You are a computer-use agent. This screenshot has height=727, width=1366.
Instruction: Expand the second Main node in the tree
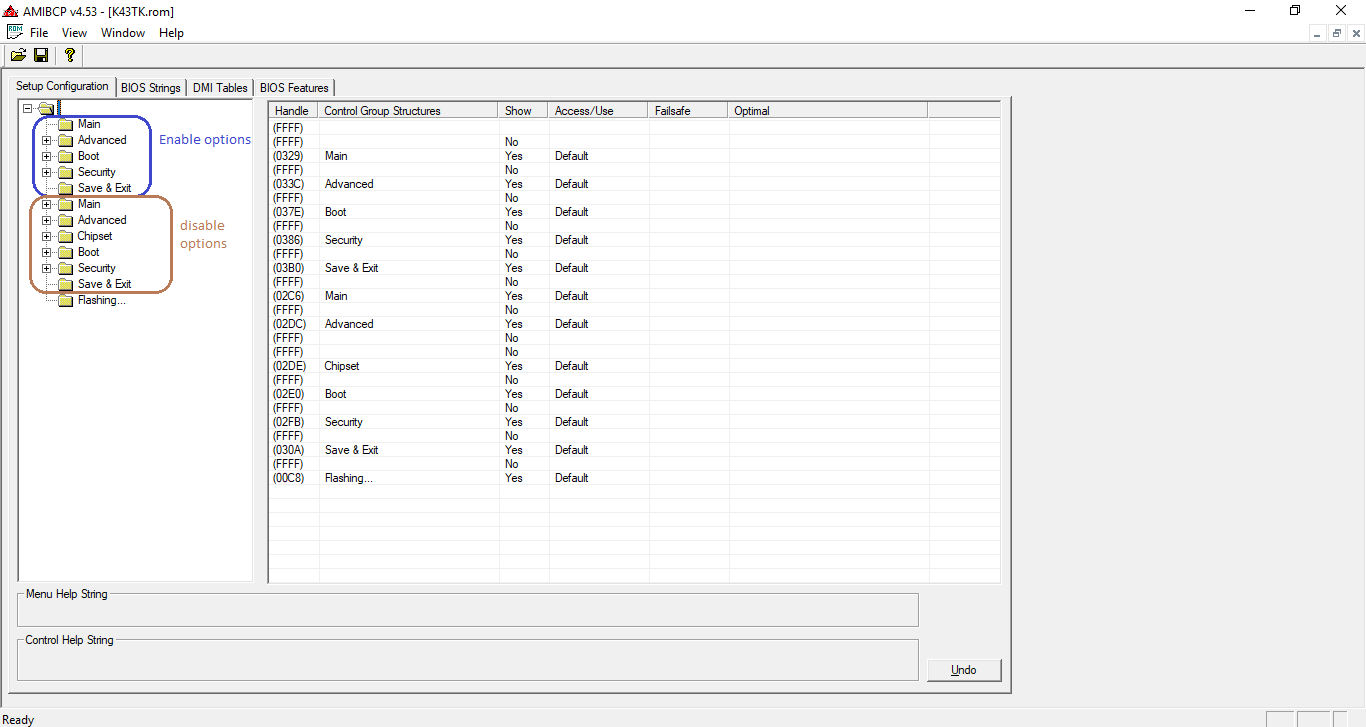pyautogui.click(x=46, y=204)
